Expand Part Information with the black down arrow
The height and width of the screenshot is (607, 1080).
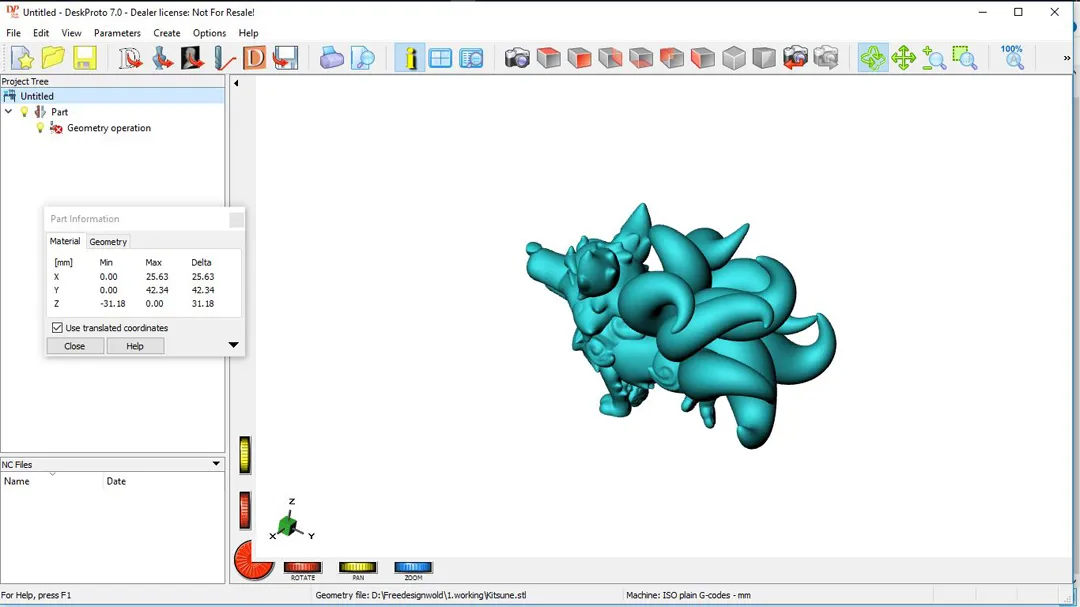[233, 345]
